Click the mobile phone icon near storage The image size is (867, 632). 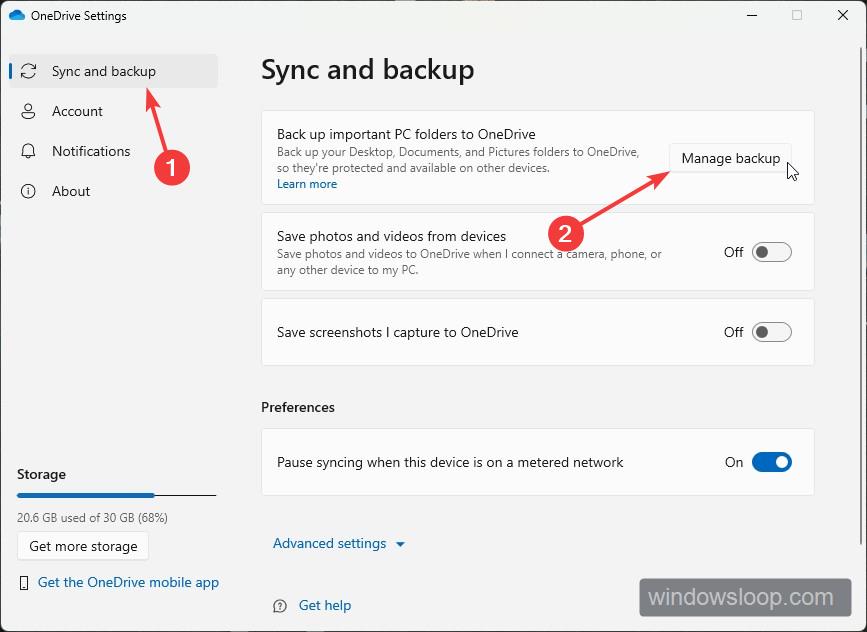click(24, 583)
